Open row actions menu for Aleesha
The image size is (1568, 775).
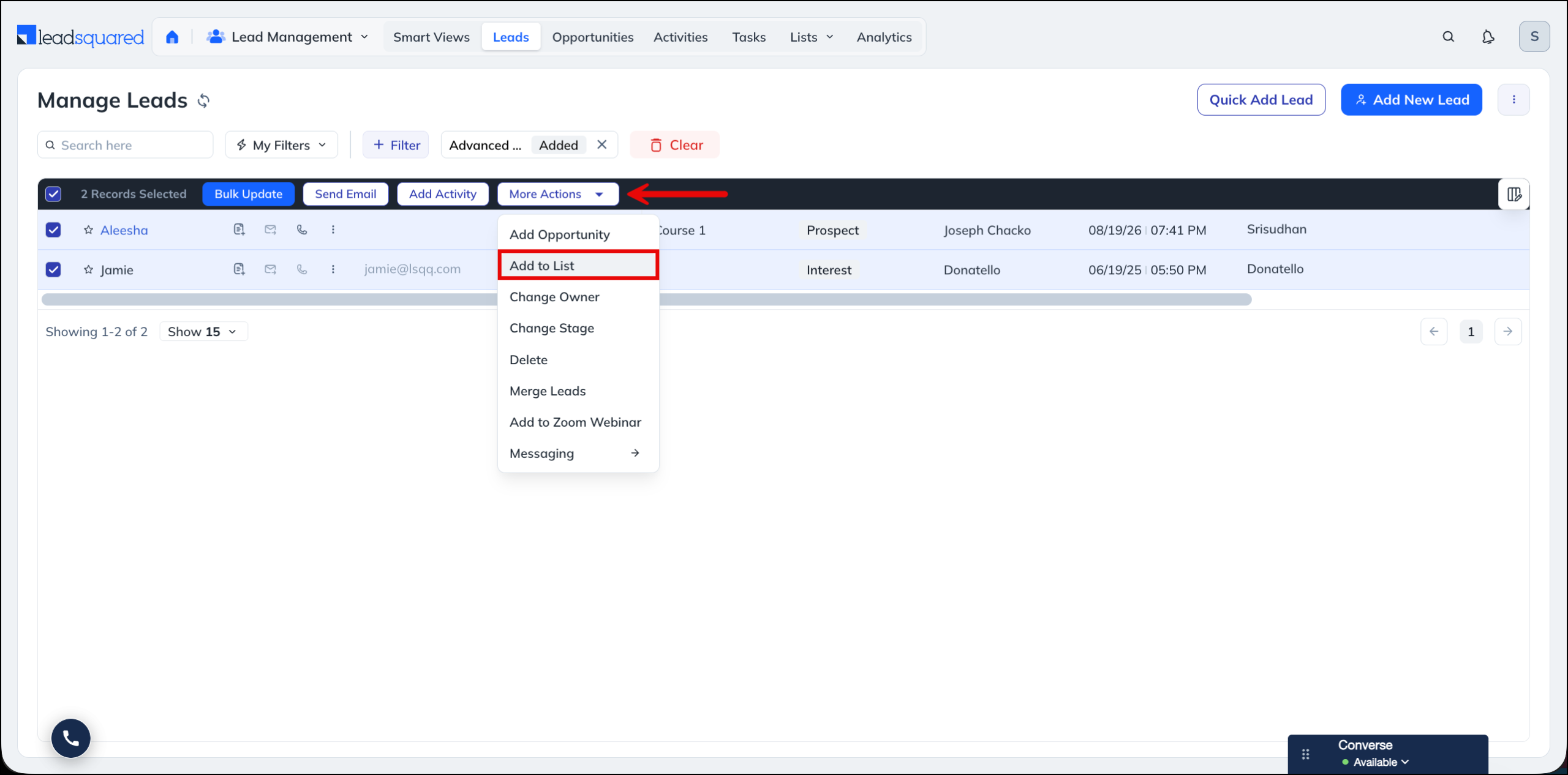click(x=333, y=230)
